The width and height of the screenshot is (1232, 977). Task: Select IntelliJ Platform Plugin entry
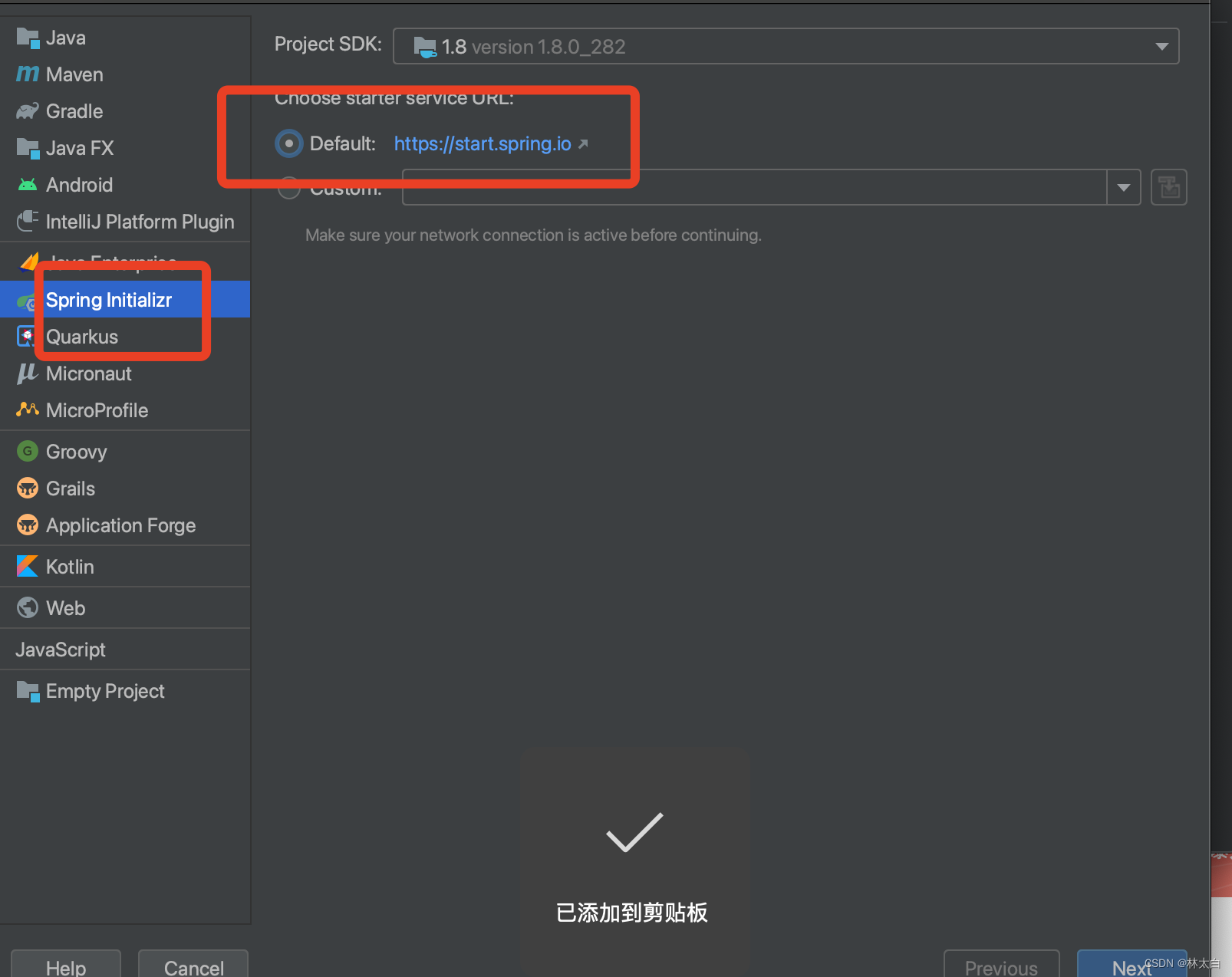[125, 222]
